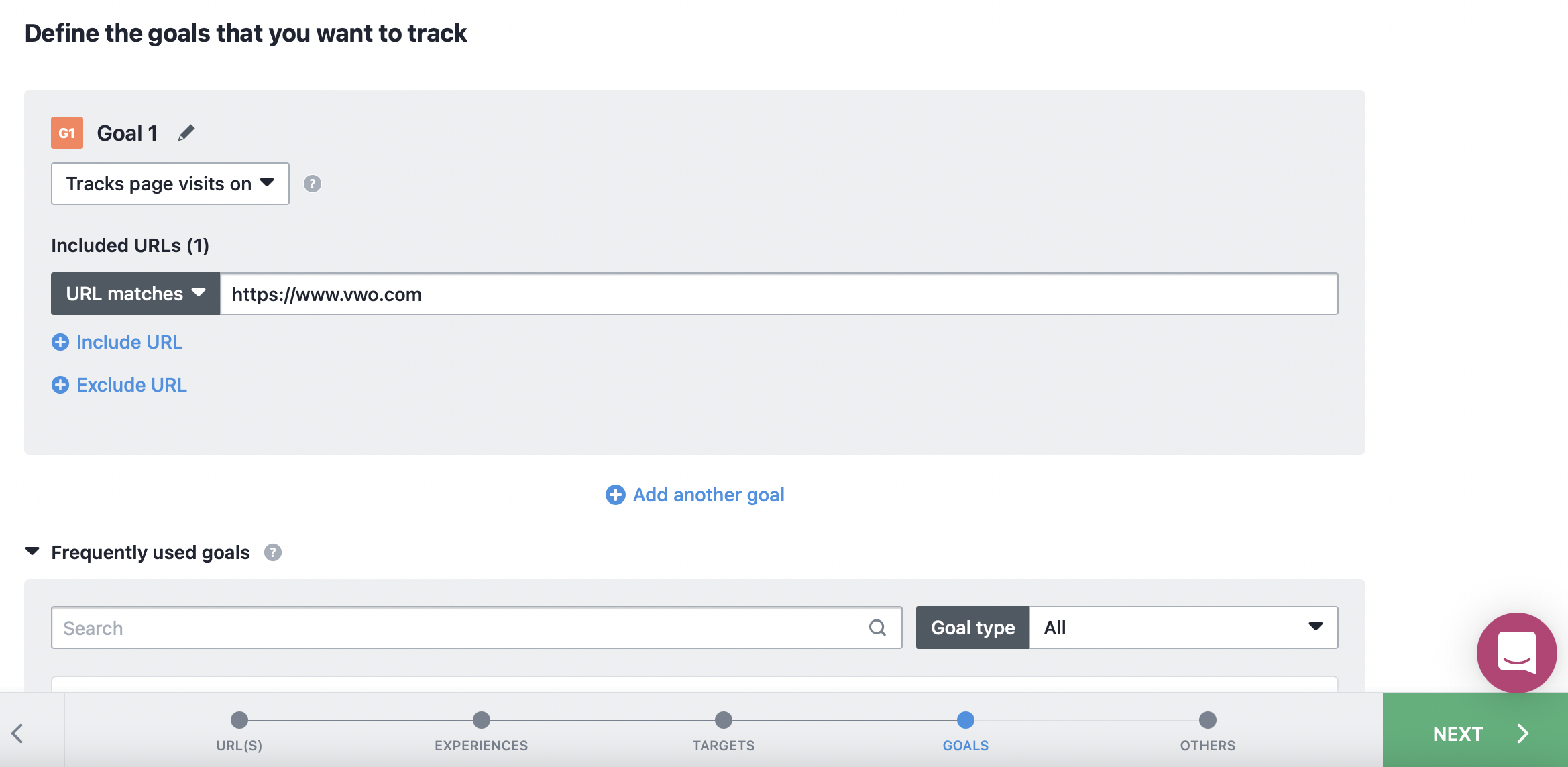The height and width of the screenshot is (767, 1568).
Task: Click the URL field containing https://www.vwo.com
Action: pyautogui.click(x=778, y=294)
